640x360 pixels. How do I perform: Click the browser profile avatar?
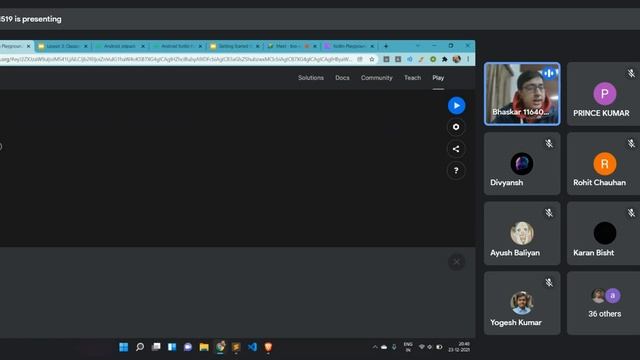456,59
